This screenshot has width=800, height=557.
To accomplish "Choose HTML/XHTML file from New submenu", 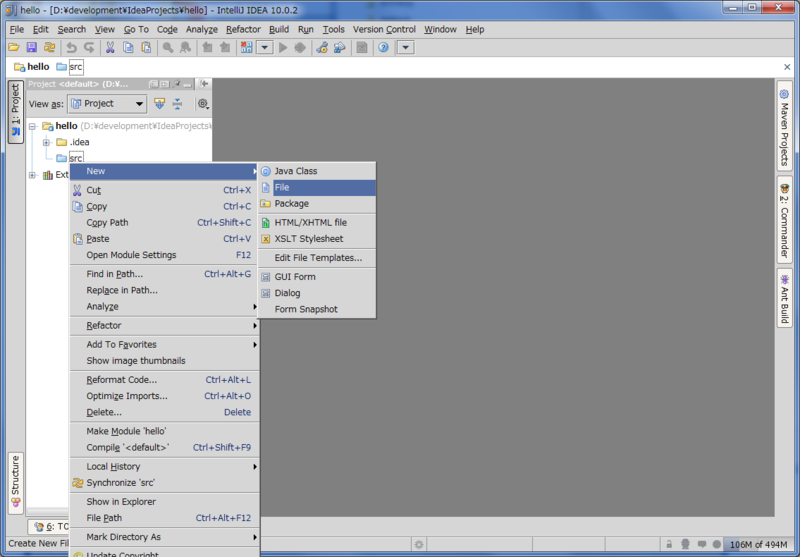I will (317, 222).
